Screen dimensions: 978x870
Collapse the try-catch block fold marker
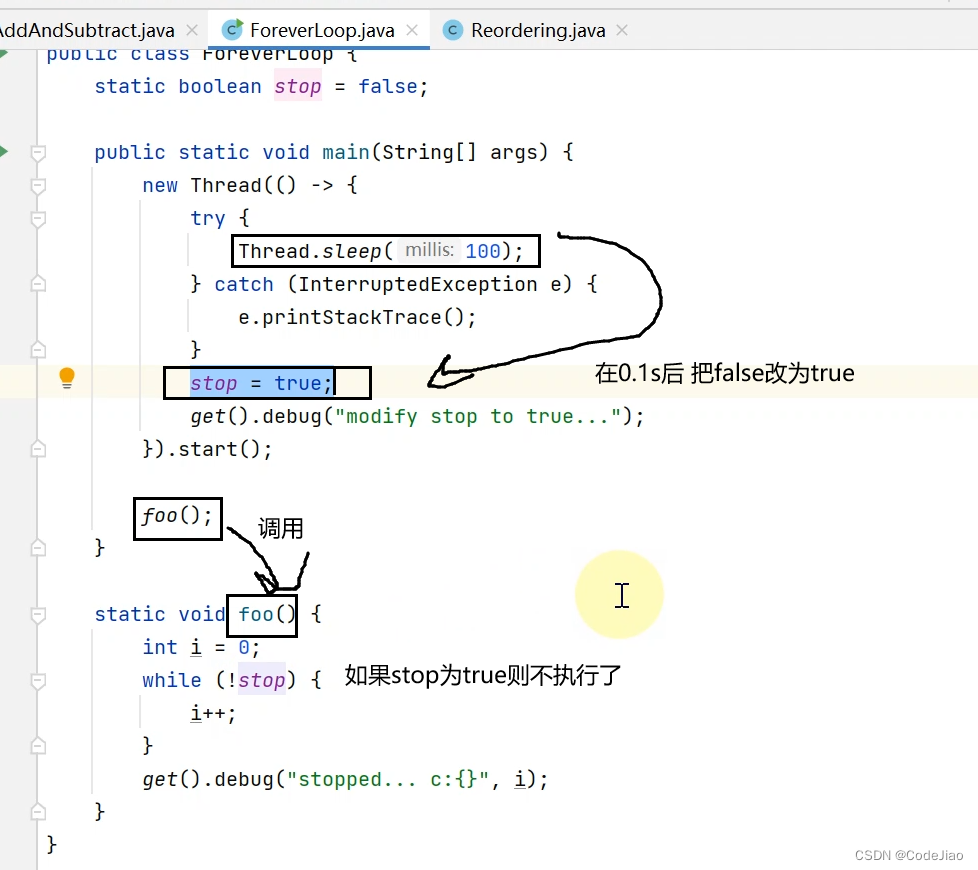38,217
